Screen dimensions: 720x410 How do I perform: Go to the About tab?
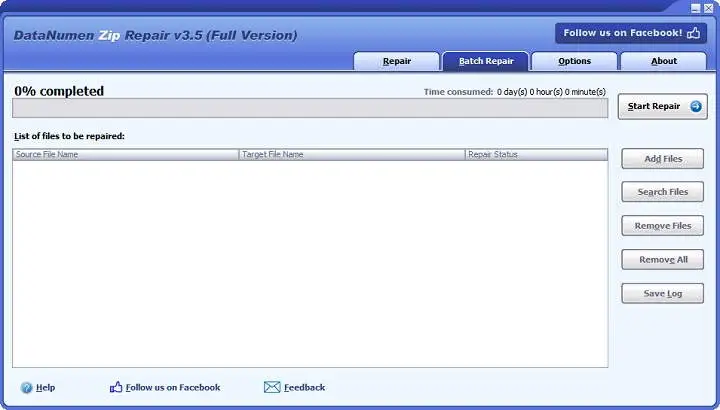coord(664,62)
